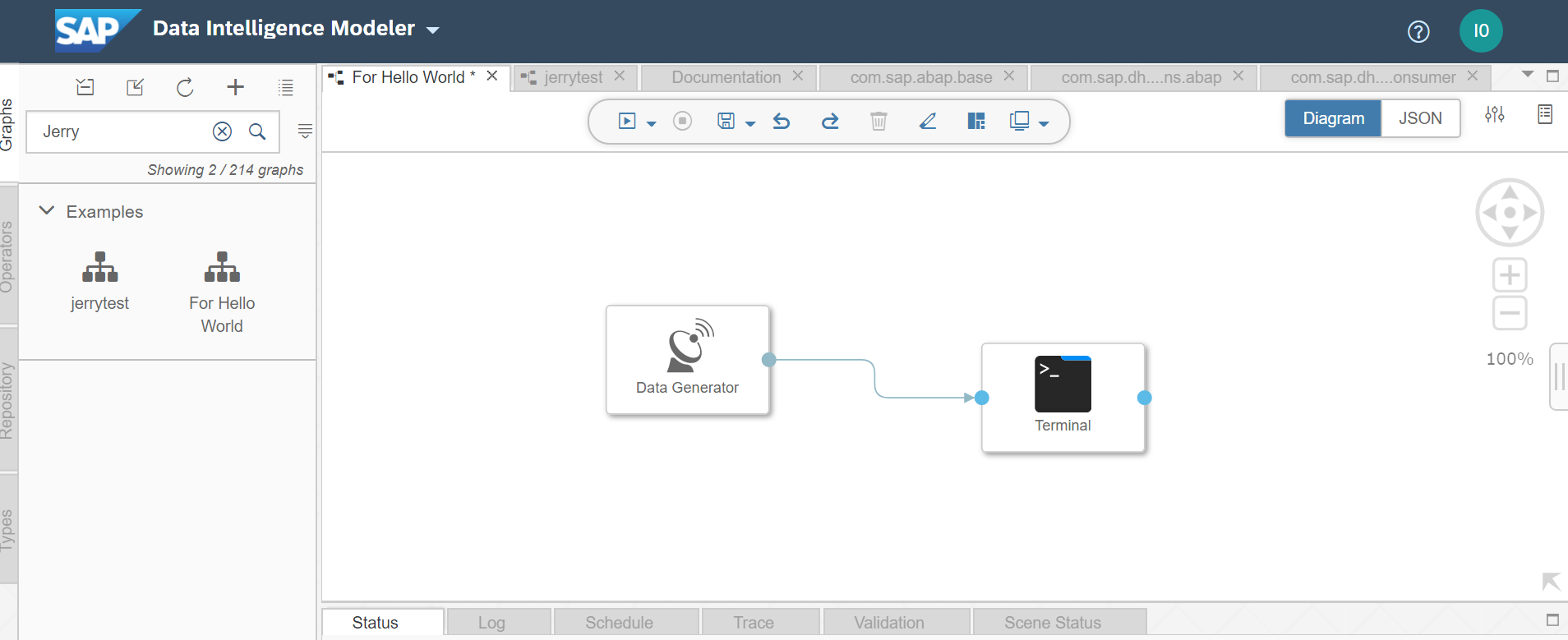Viewport: 1568px width, 640px height.
Task: Switch to the Repository side tab
Action: (8, 400)
